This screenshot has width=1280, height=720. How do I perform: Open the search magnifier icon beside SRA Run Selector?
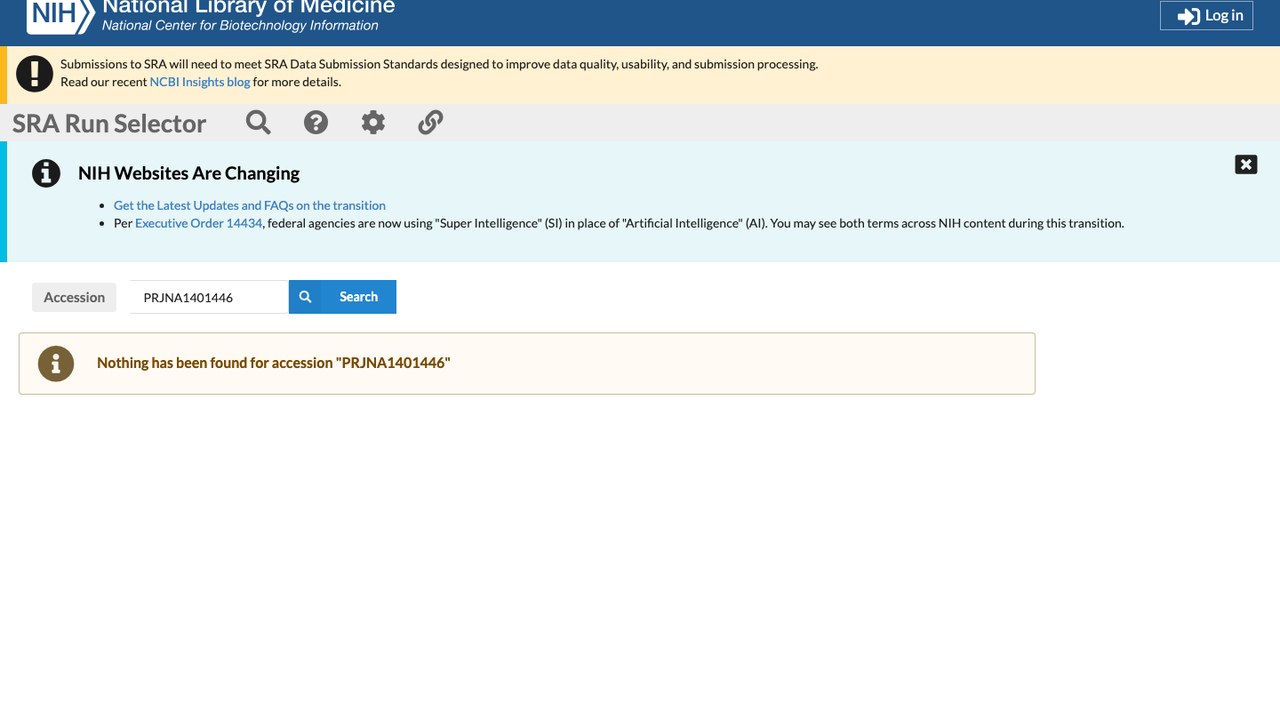pos(258,122)
